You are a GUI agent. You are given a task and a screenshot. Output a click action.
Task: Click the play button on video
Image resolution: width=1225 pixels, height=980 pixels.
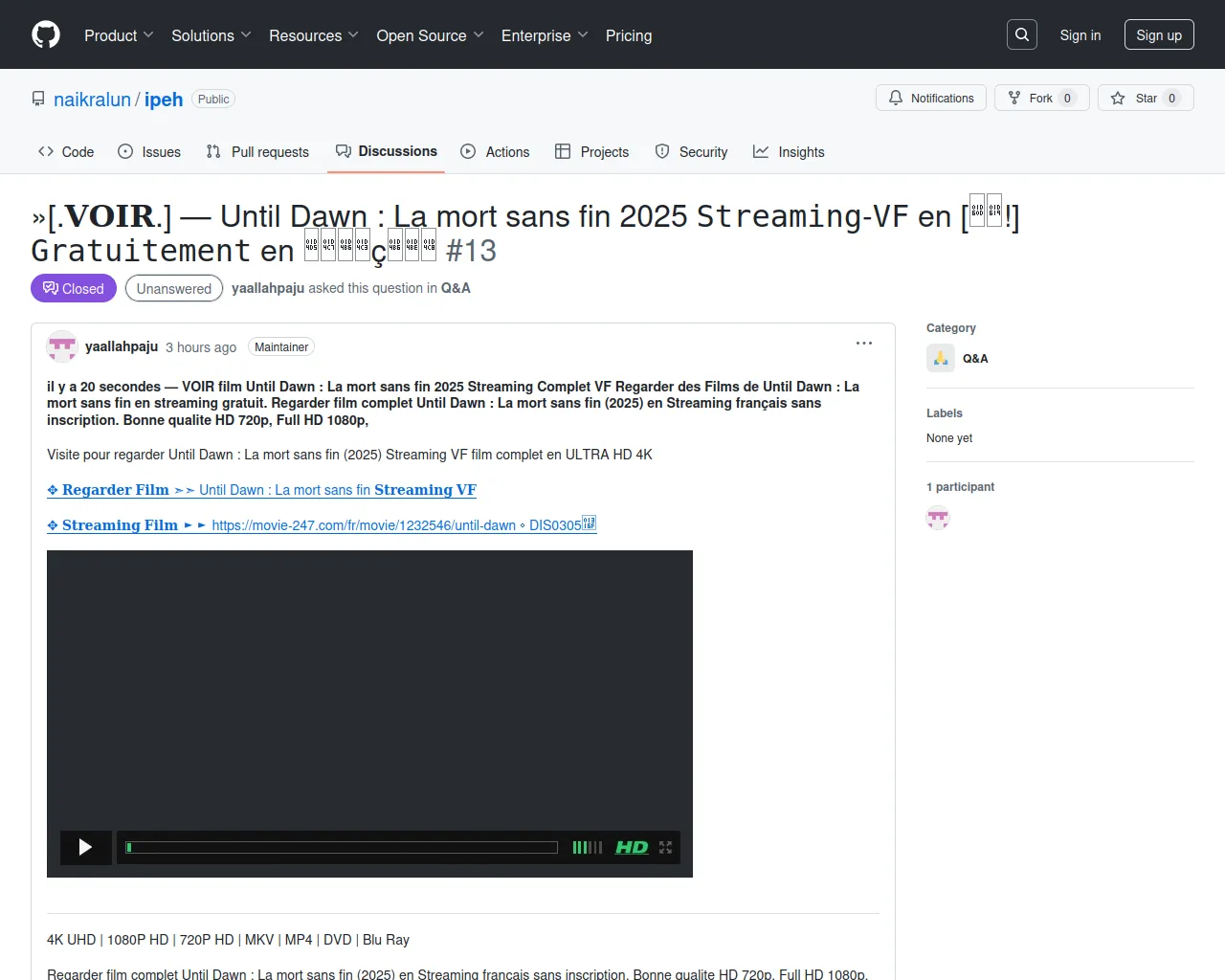(x=85, y=847)
